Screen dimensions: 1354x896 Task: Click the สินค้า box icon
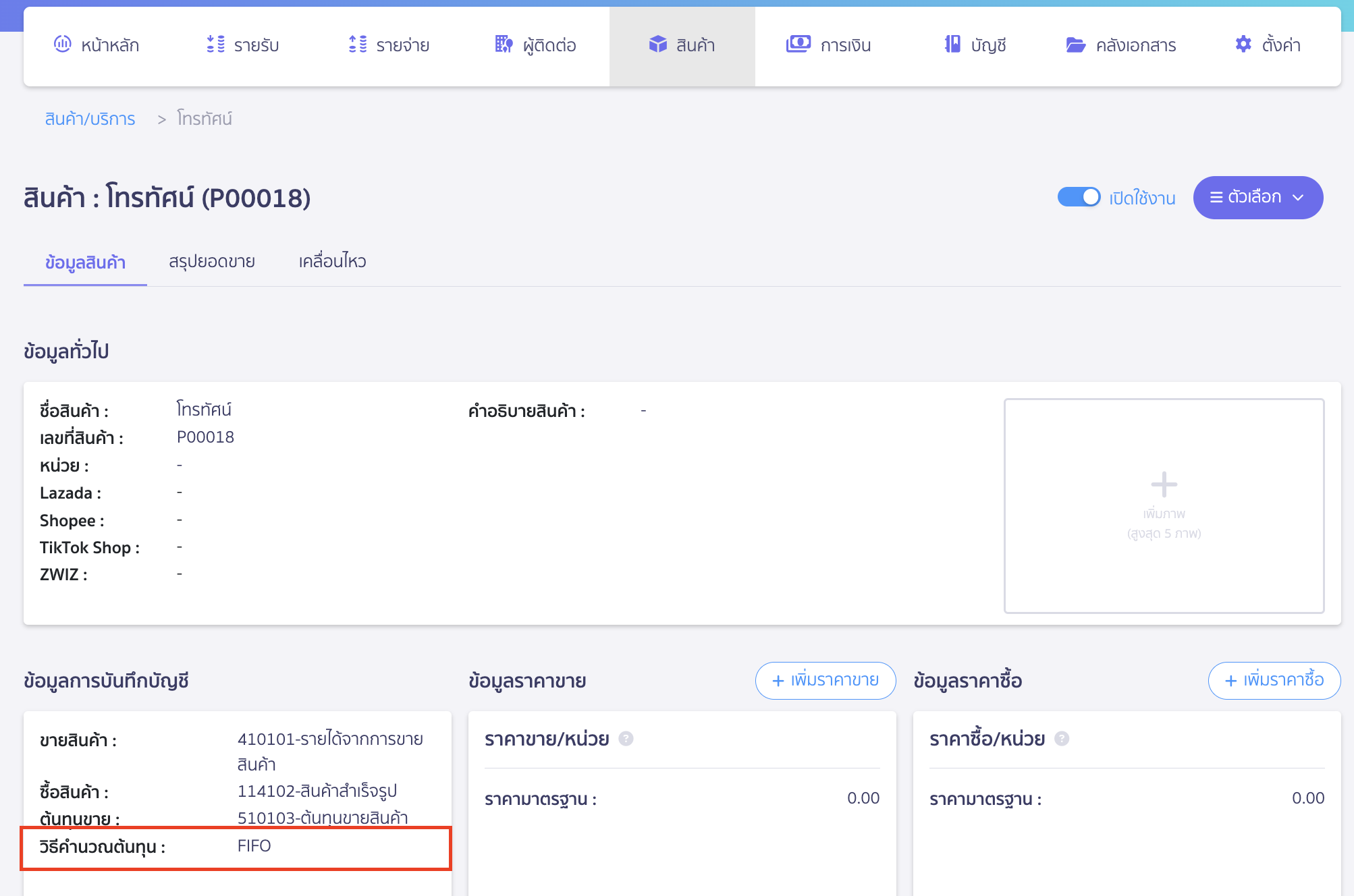pyautogui.click(x=657, y=45)
